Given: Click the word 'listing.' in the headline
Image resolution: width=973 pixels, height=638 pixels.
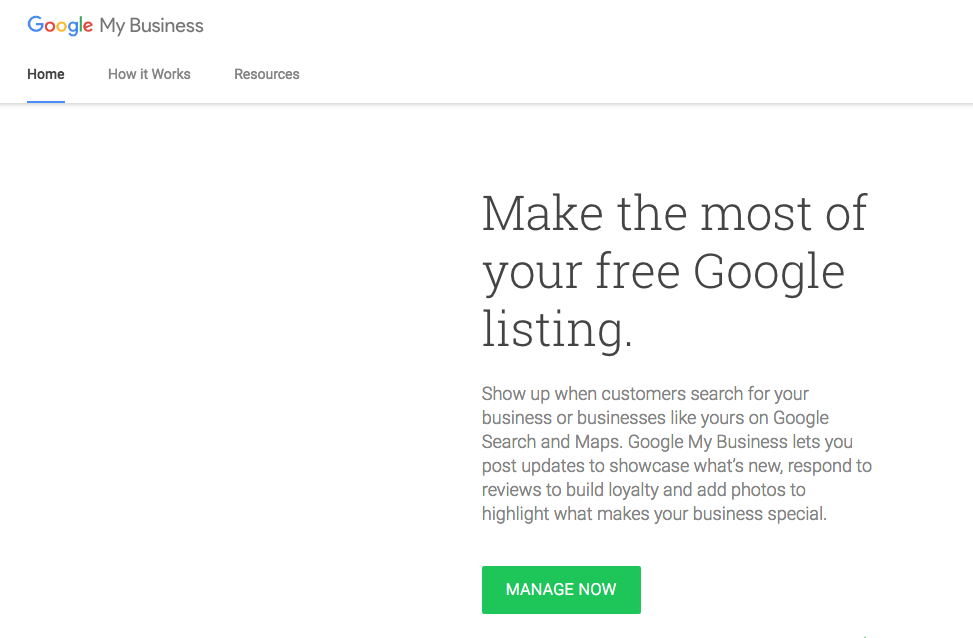Looking at the screenshot, I should tap(556, 329).
